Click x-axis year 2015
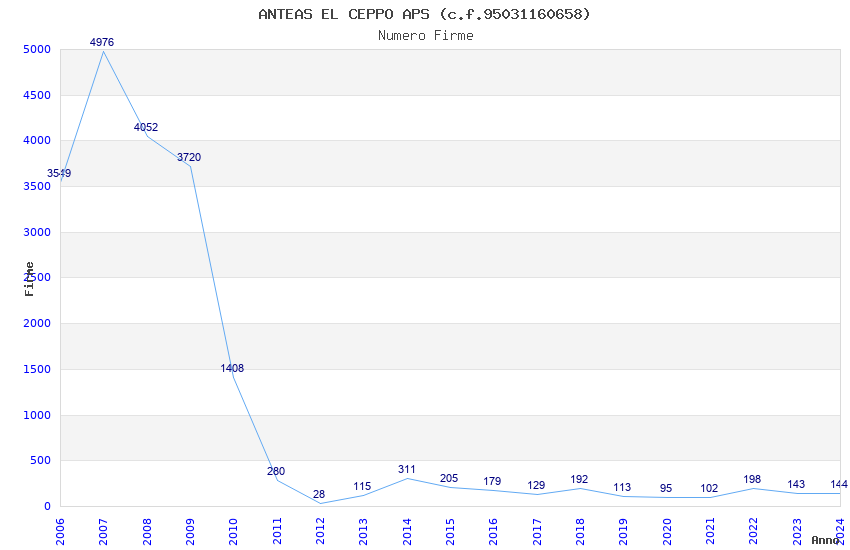 pyautogui.click(x=450, y=532)
